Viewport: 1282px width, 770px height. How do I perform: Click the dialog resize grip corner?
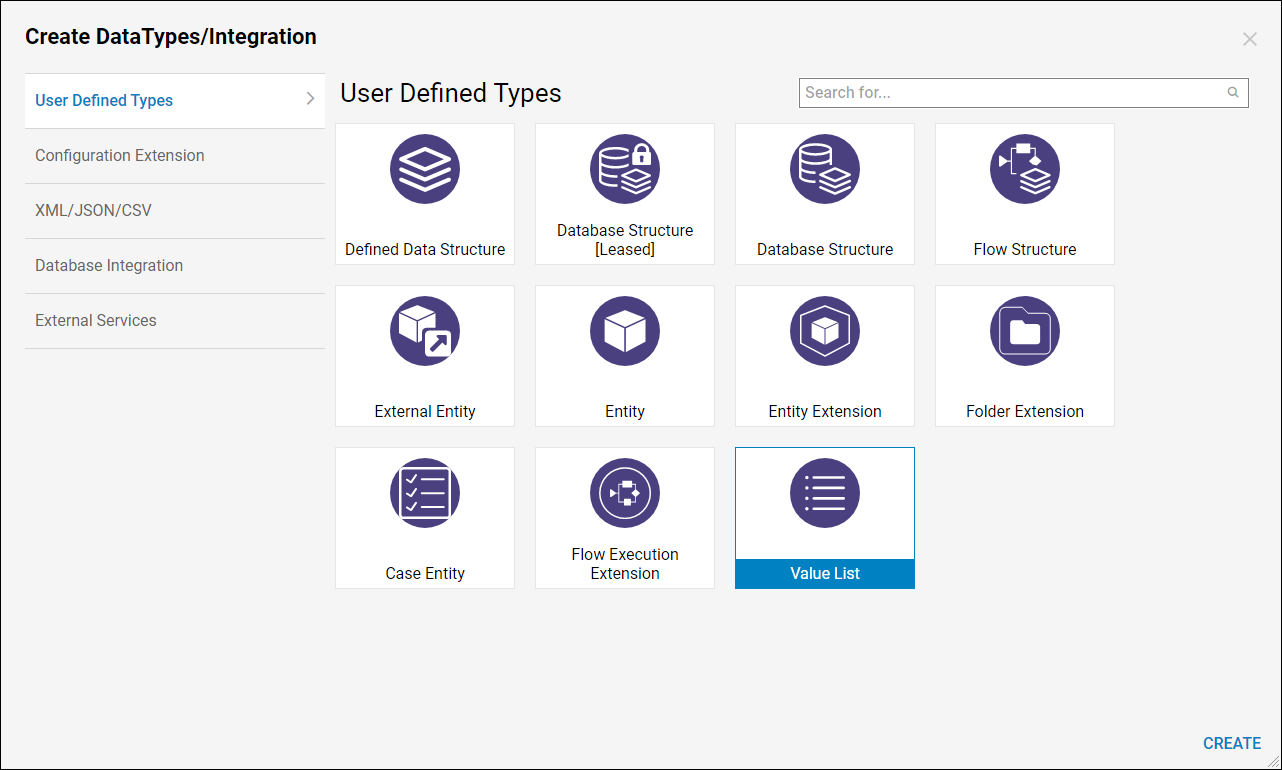(1272, 761)
